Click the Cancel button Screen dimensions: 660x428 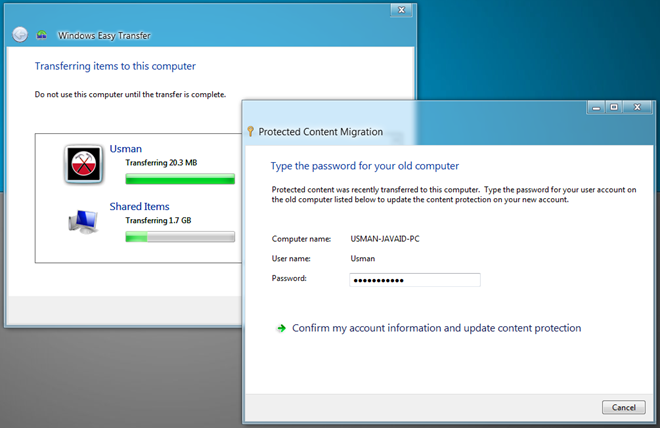623,407
